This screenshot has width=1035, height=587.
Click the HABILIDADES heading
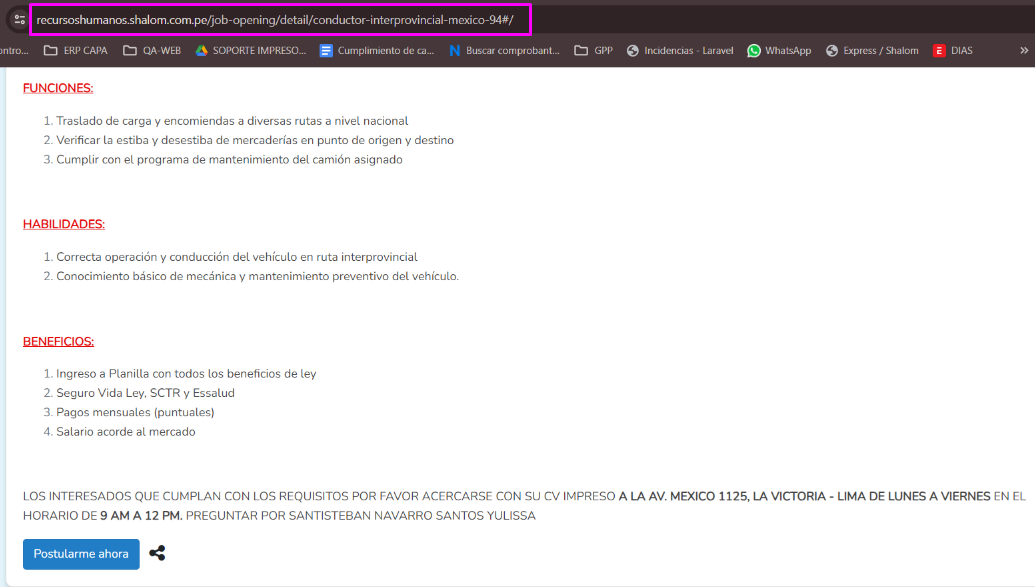(64, 224)
